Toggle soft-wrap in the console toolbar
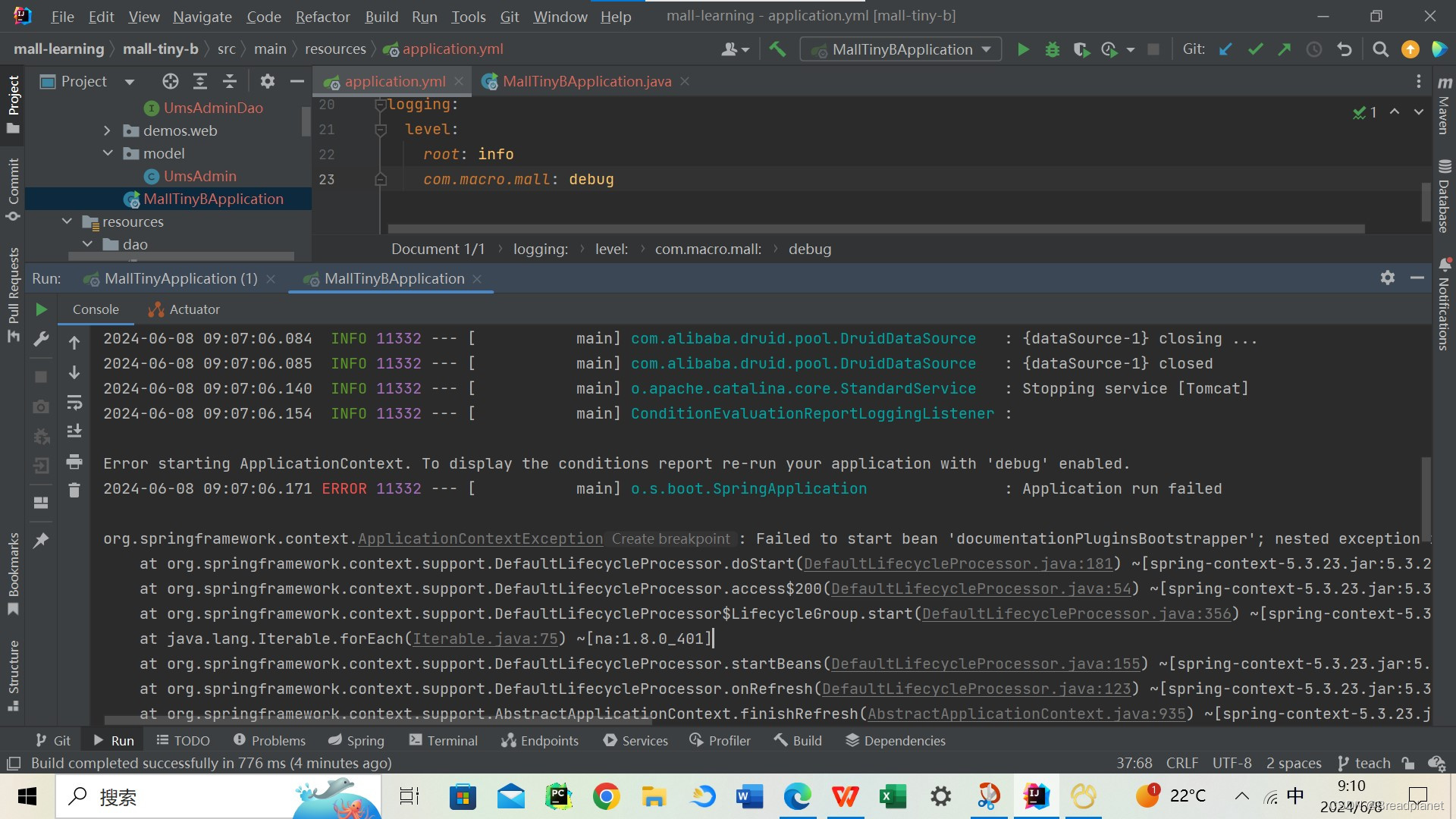Viewport: 1456px width, 819px height. (x=74, y=403)
